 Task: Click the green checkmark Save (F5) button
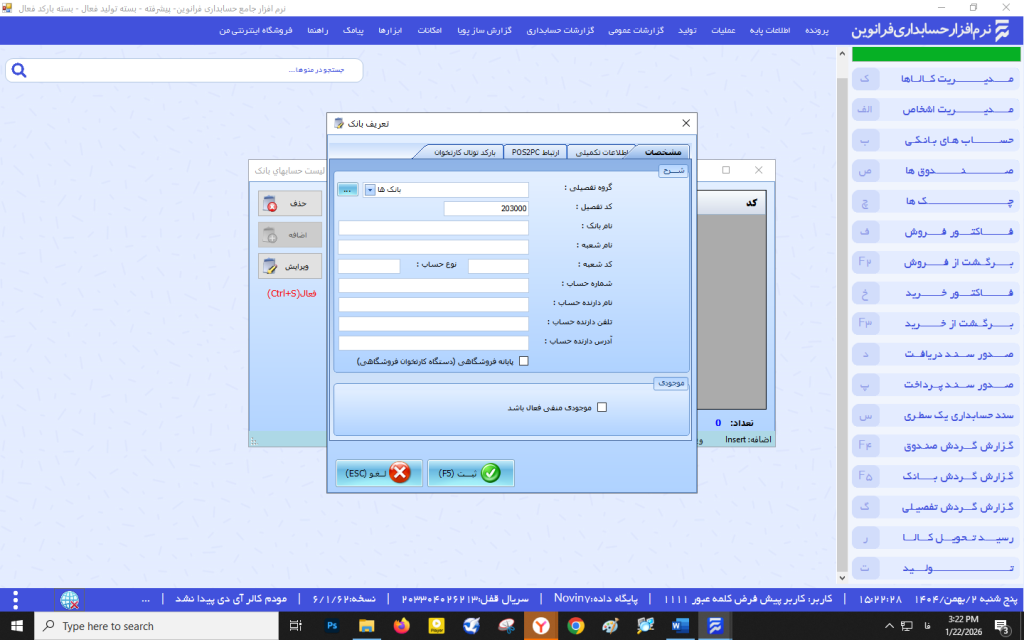click(471, 473)
